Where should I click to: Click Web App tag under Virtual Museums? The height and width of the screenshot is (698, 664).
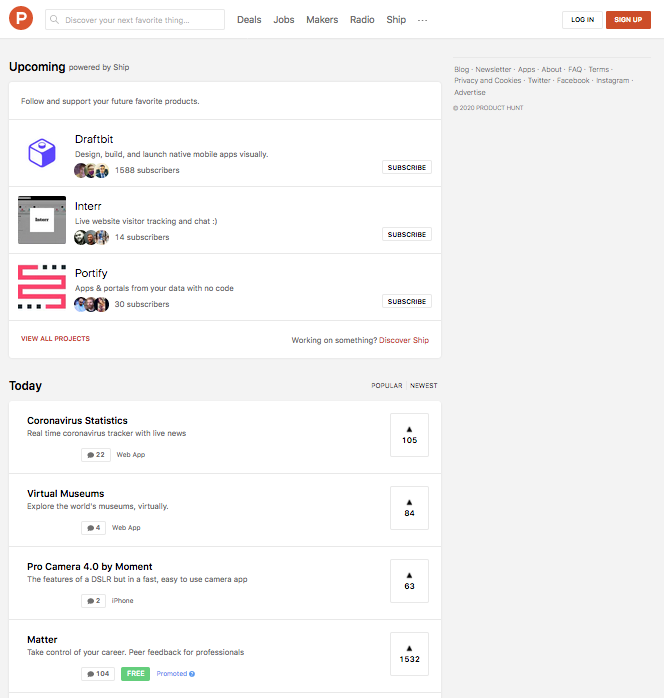pos(126,528)
